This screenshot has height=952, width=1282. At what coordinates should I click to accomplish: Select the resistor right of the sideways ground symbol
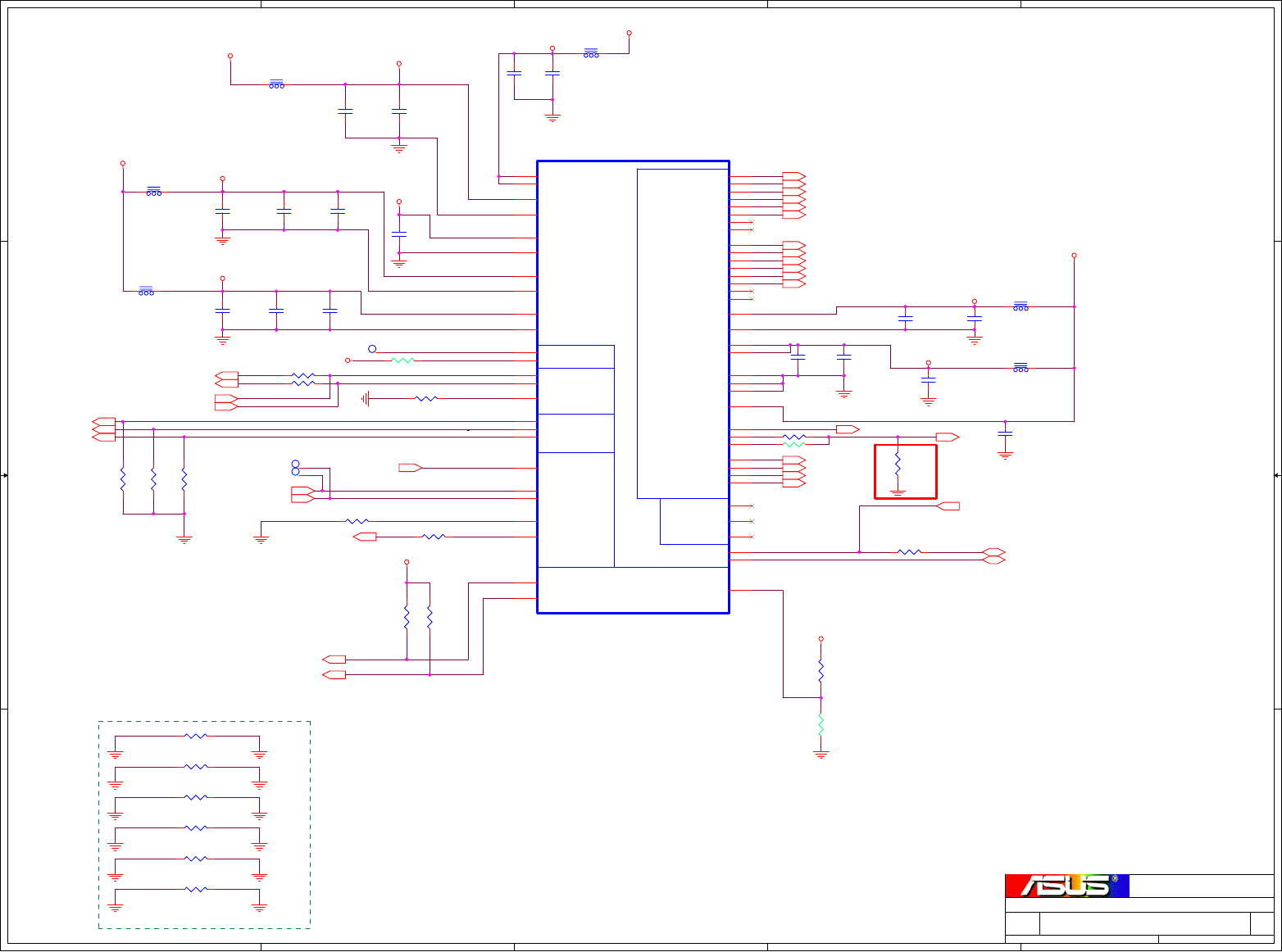tap(426, 399)
